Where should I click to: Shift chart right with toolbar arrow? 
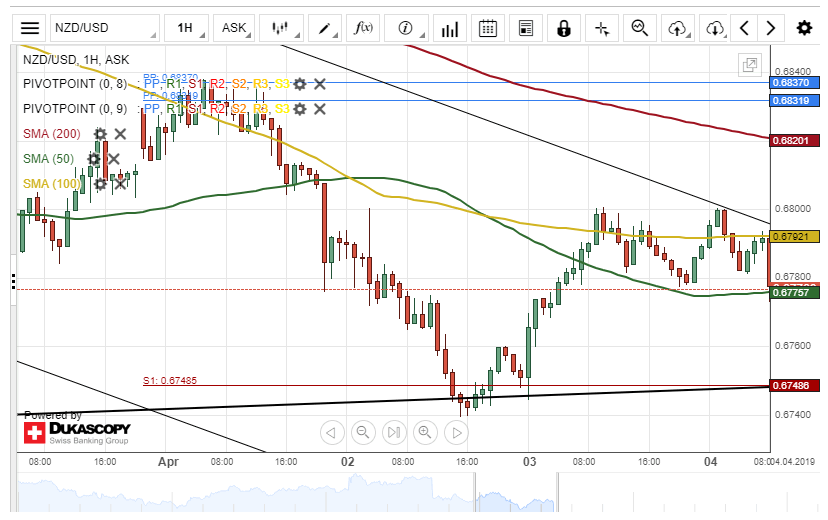click(770, 28)
